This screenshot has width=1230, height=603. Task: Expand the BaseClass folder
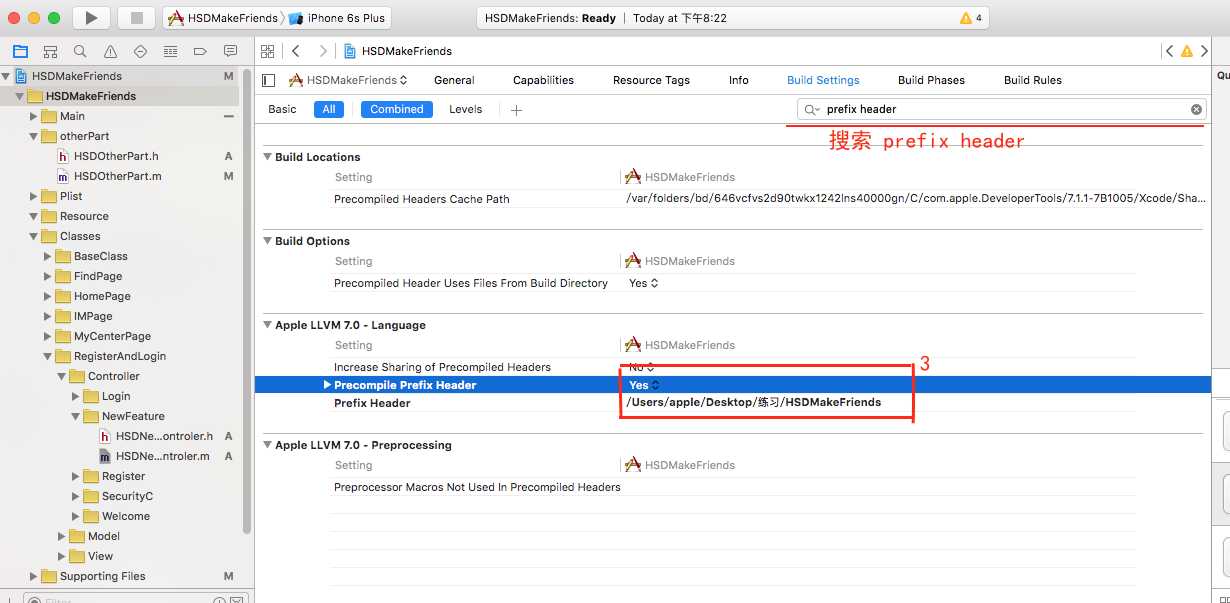pyautogui.click(x=49, y=256)
